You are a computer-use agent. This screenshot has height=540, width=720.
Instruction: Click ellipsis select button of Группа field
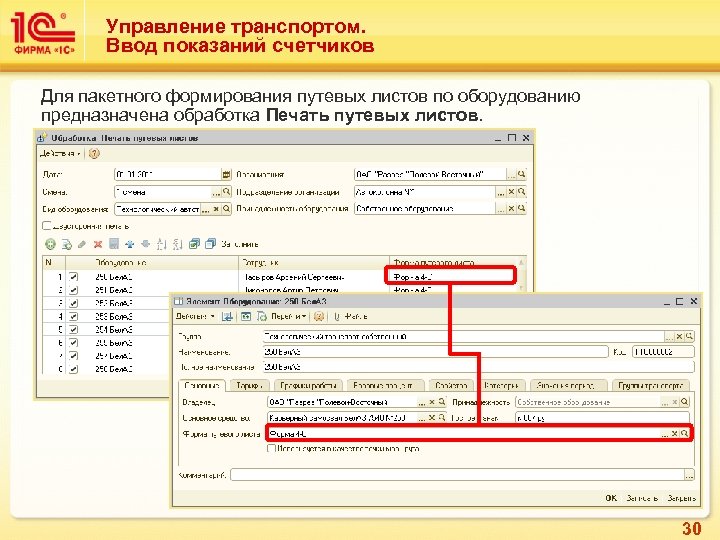(x=669, y=337)
